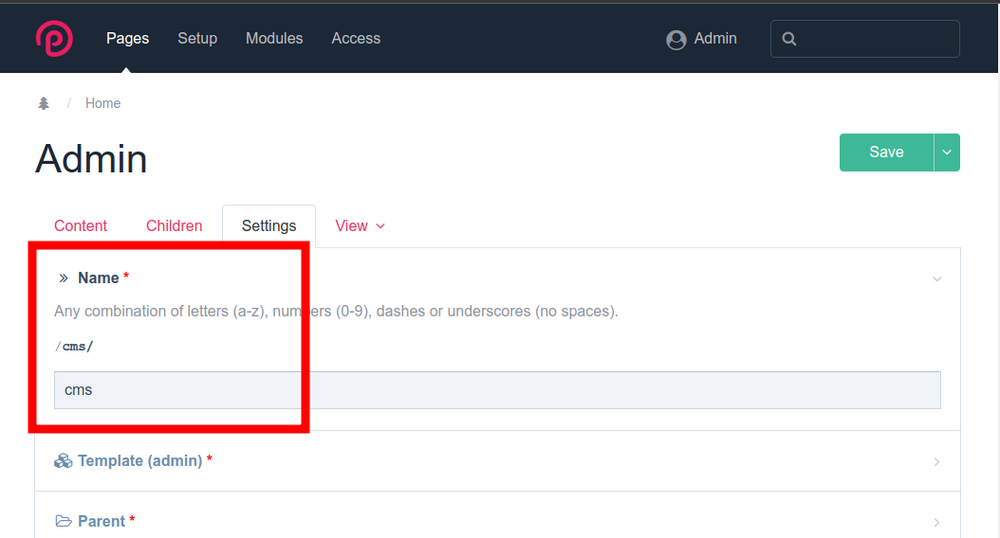Viewport: 1000px width, 538px height.
Task: Click the Name field double-arrow icon
Action: point(63,278)
